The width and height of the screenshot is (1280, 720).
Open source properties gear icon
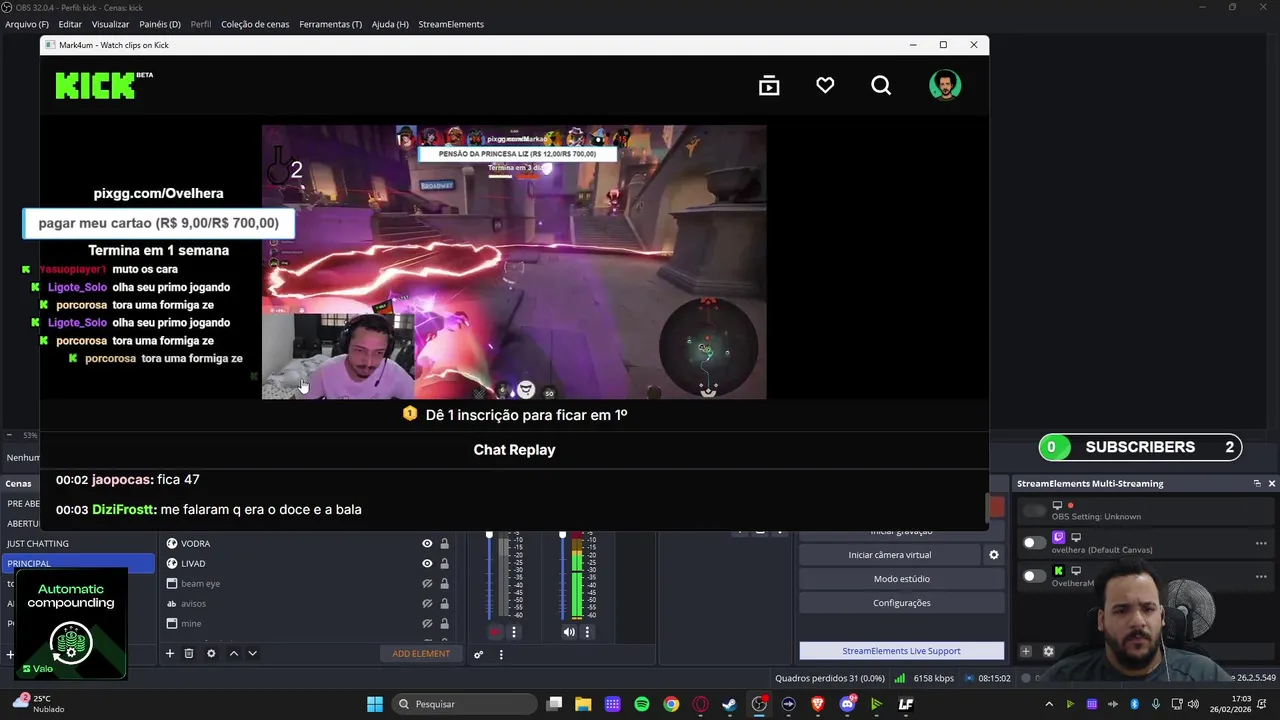[211, 654]
